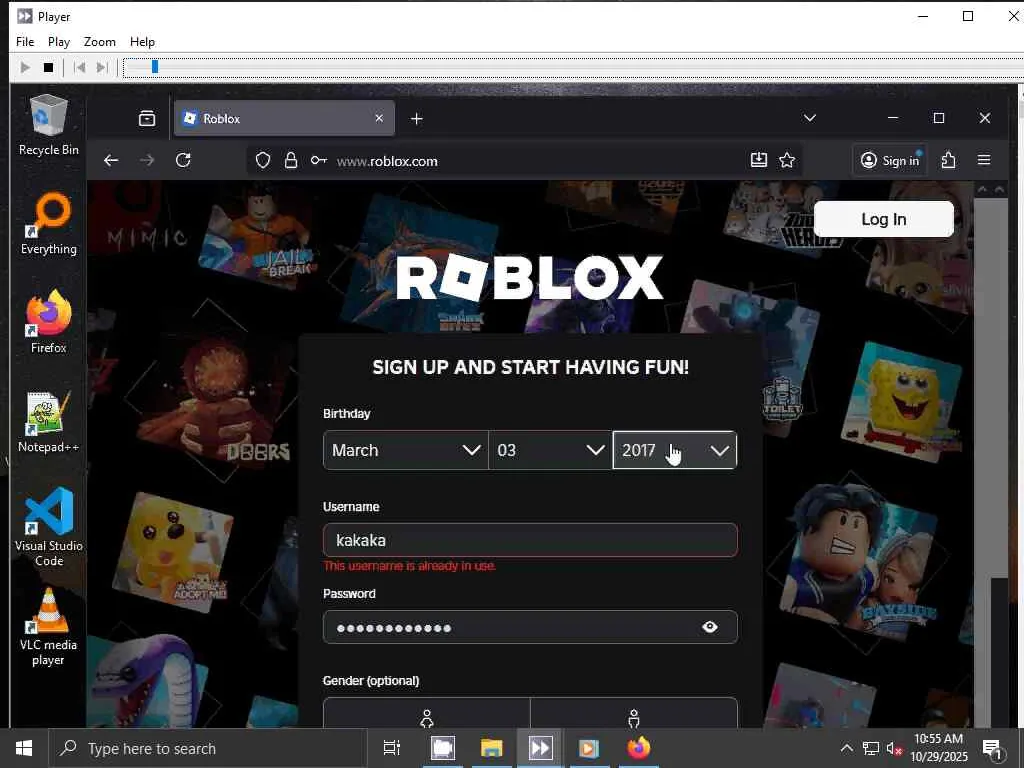Screen dimensions: 1024x768
Task: Select the male gender option
Action: click(x=633, y=713)
